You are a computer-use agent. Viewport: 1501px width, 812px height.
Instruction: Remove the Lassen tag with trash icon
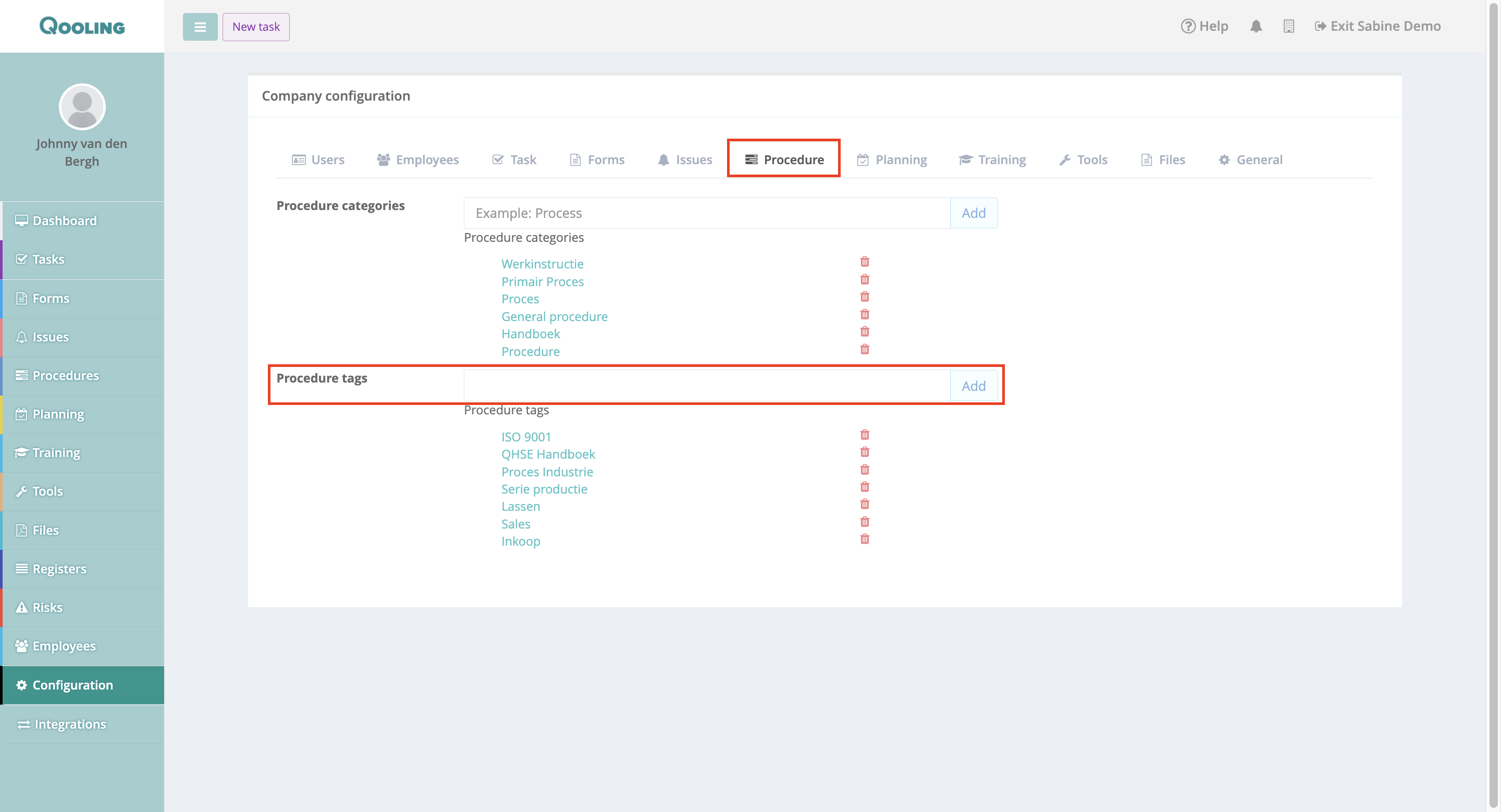tap(865, 504)
